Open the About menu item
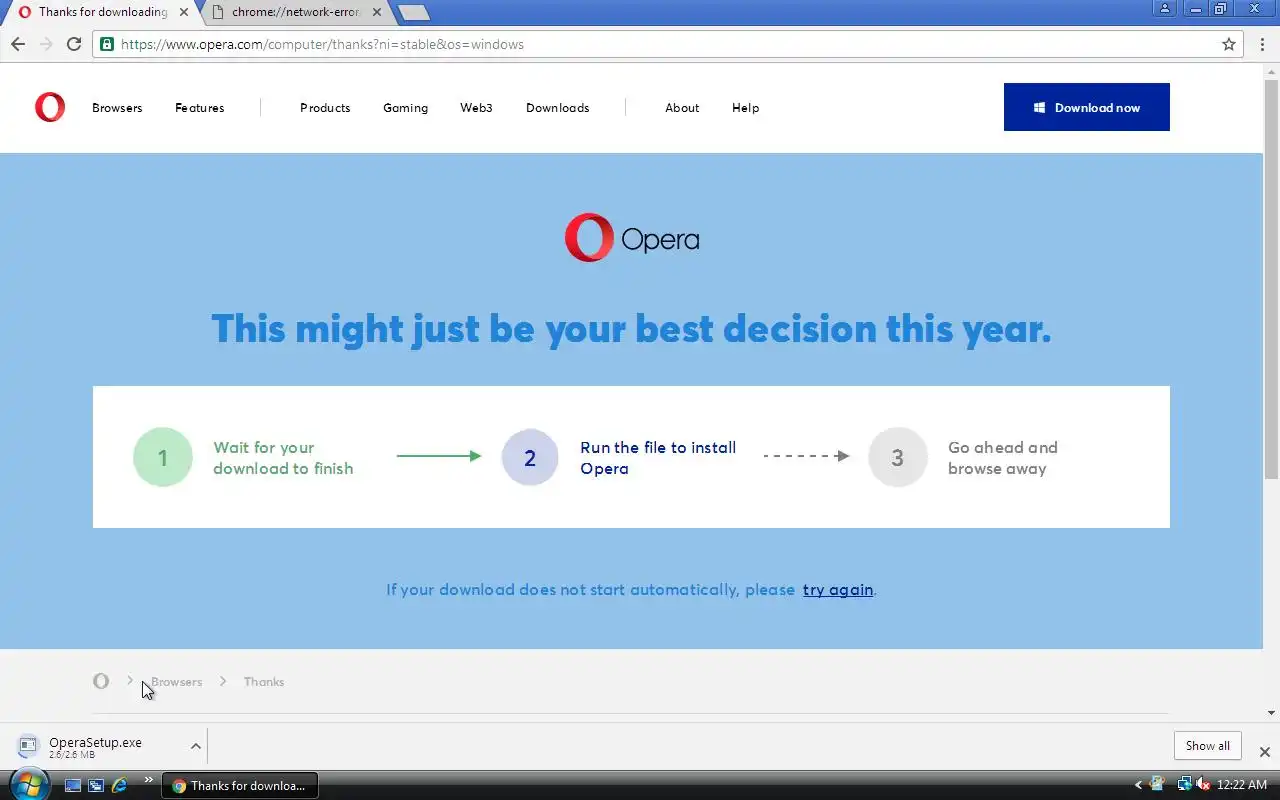Image resolution: width=1280 pixels, height=800 pixels. (682, 108)
